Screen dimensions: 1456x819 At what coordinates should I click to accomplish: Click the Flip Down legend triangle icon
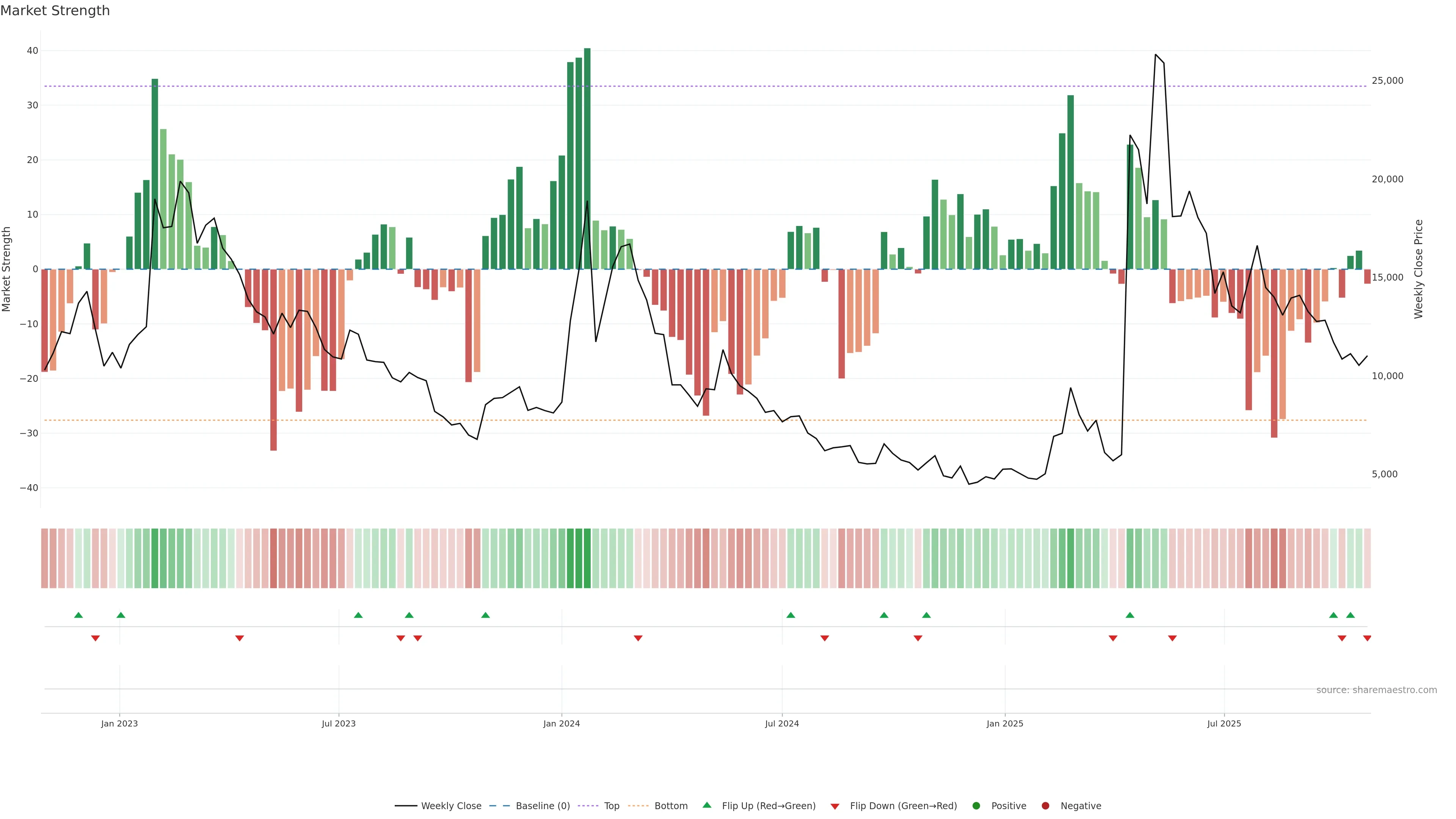click(835, 806)
